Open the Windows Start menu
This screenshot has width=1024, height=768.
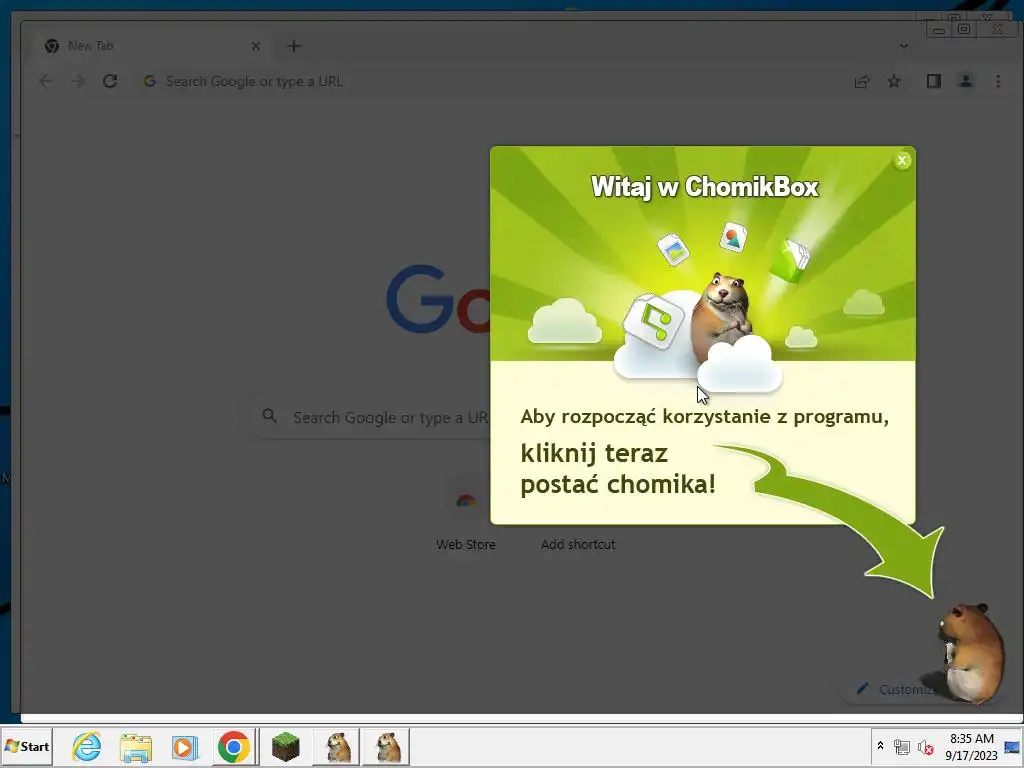click(27, 746)
